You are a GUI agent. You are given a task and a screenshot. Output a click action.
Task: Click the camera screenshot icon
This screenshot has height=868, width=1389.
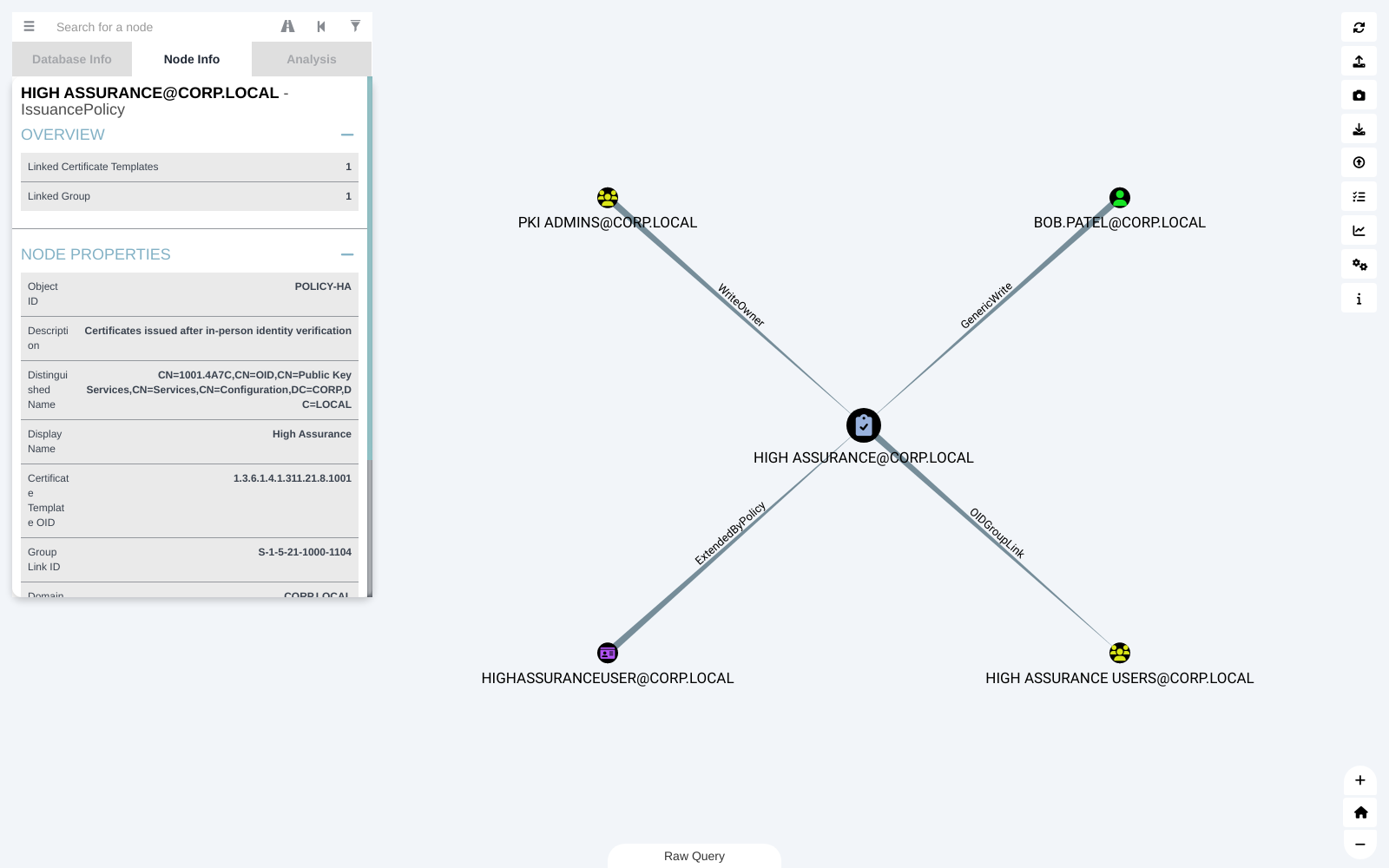coord(1359,95)
